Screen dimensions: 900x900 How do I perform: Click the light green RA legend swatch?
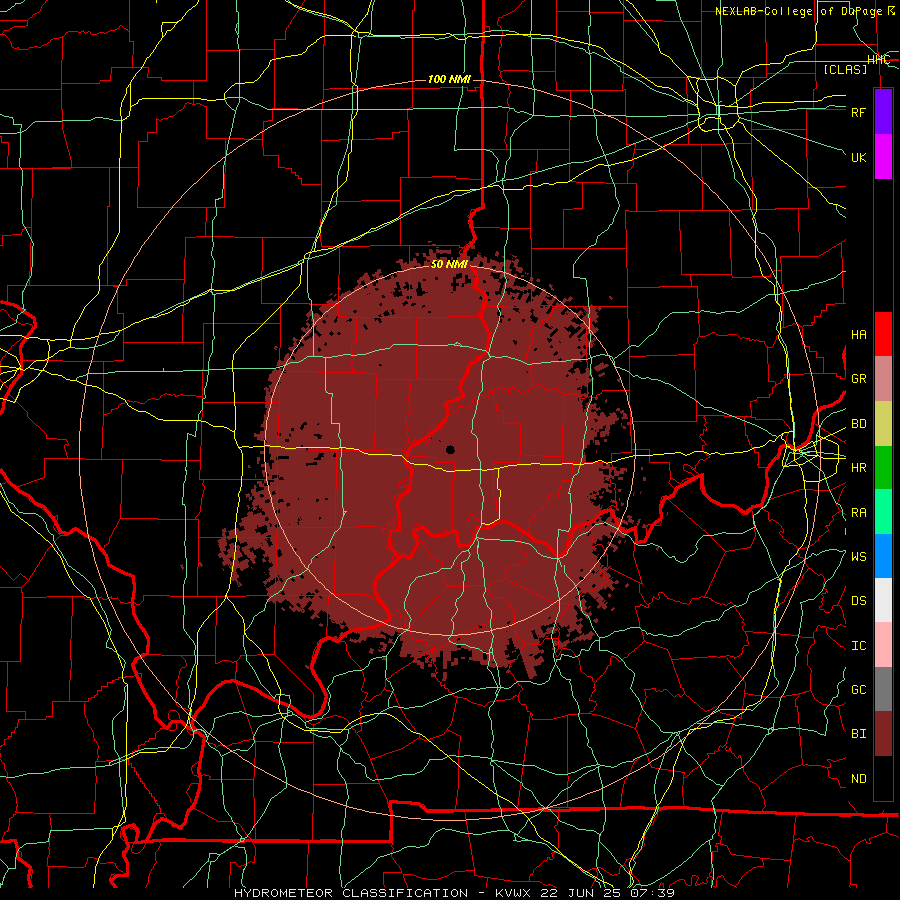pyautogui.click(x=883, y=512)
